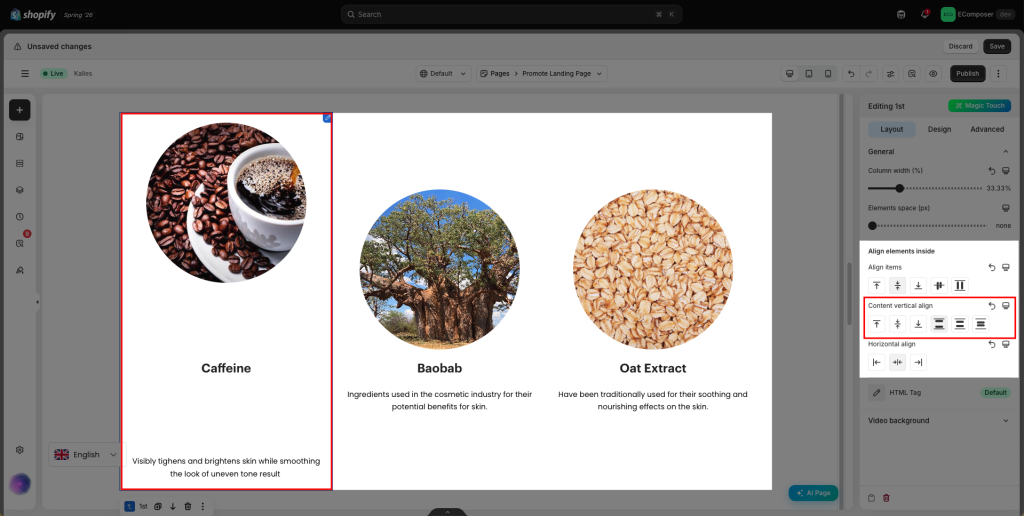This screenshot has height=516, width=1024.
Task: Open the Default language dropdown
Action: coord(443,74)
